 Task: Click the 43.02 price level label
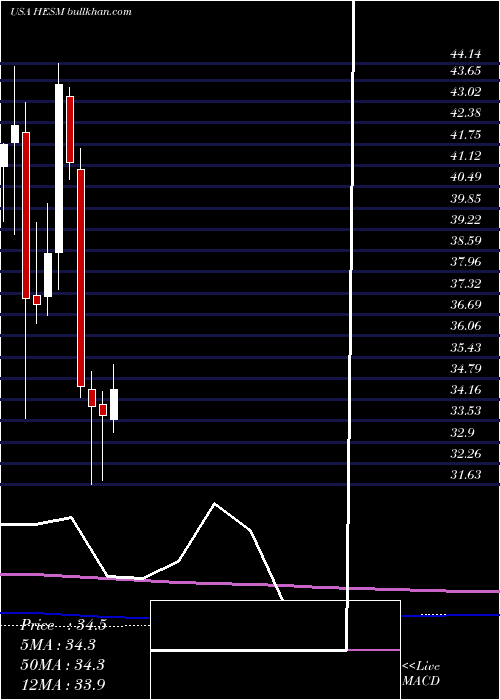point(466,92)
